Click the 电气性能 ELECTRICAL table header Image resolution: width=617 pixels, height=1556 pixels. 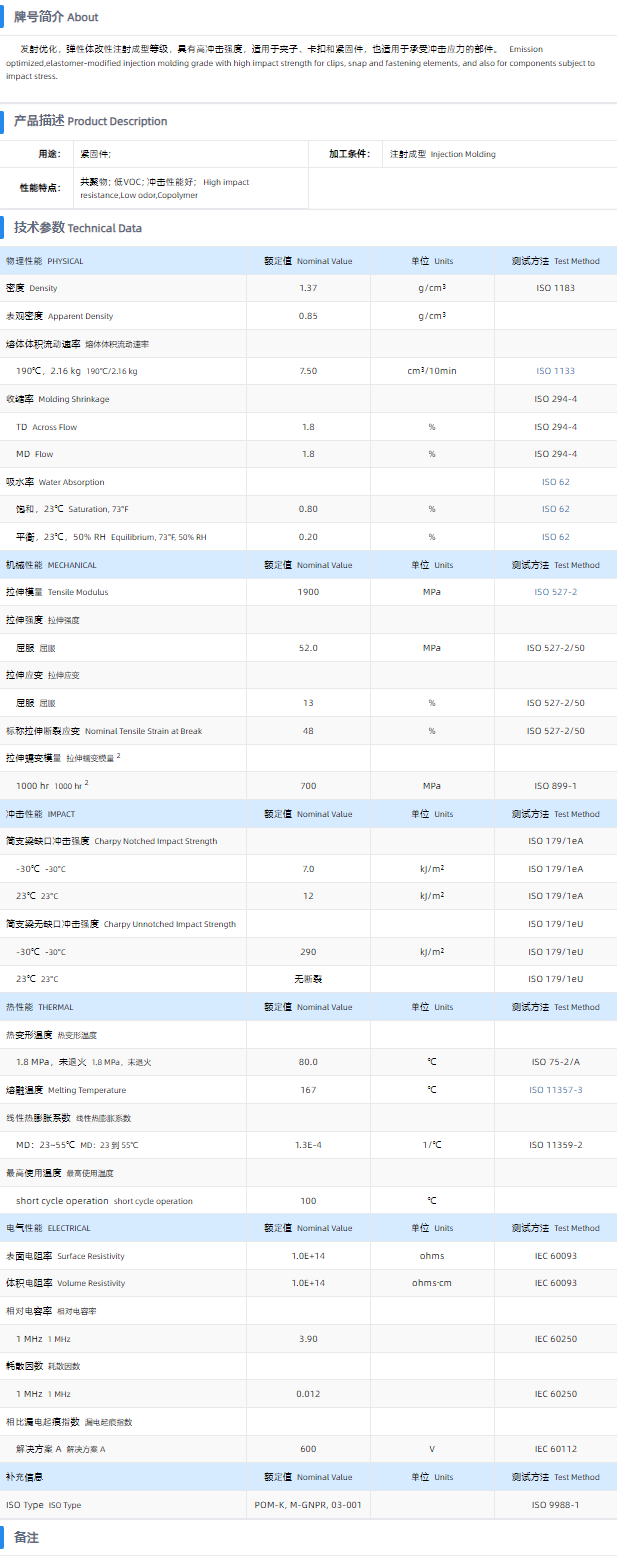pyautogui.click(x=48, y=1228)
